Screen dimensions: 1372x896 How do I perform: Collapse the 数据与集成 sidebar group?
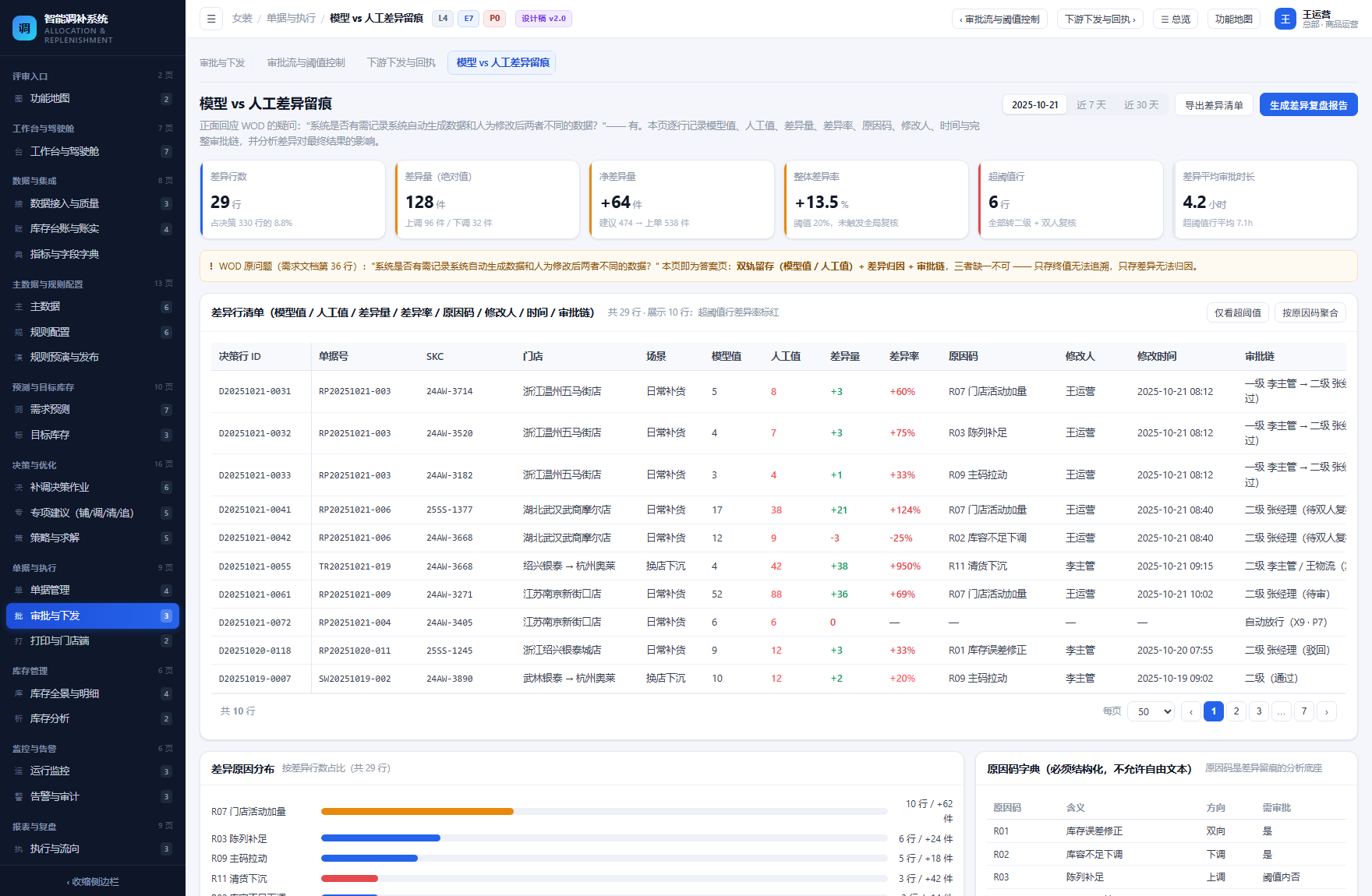[93, 181]
